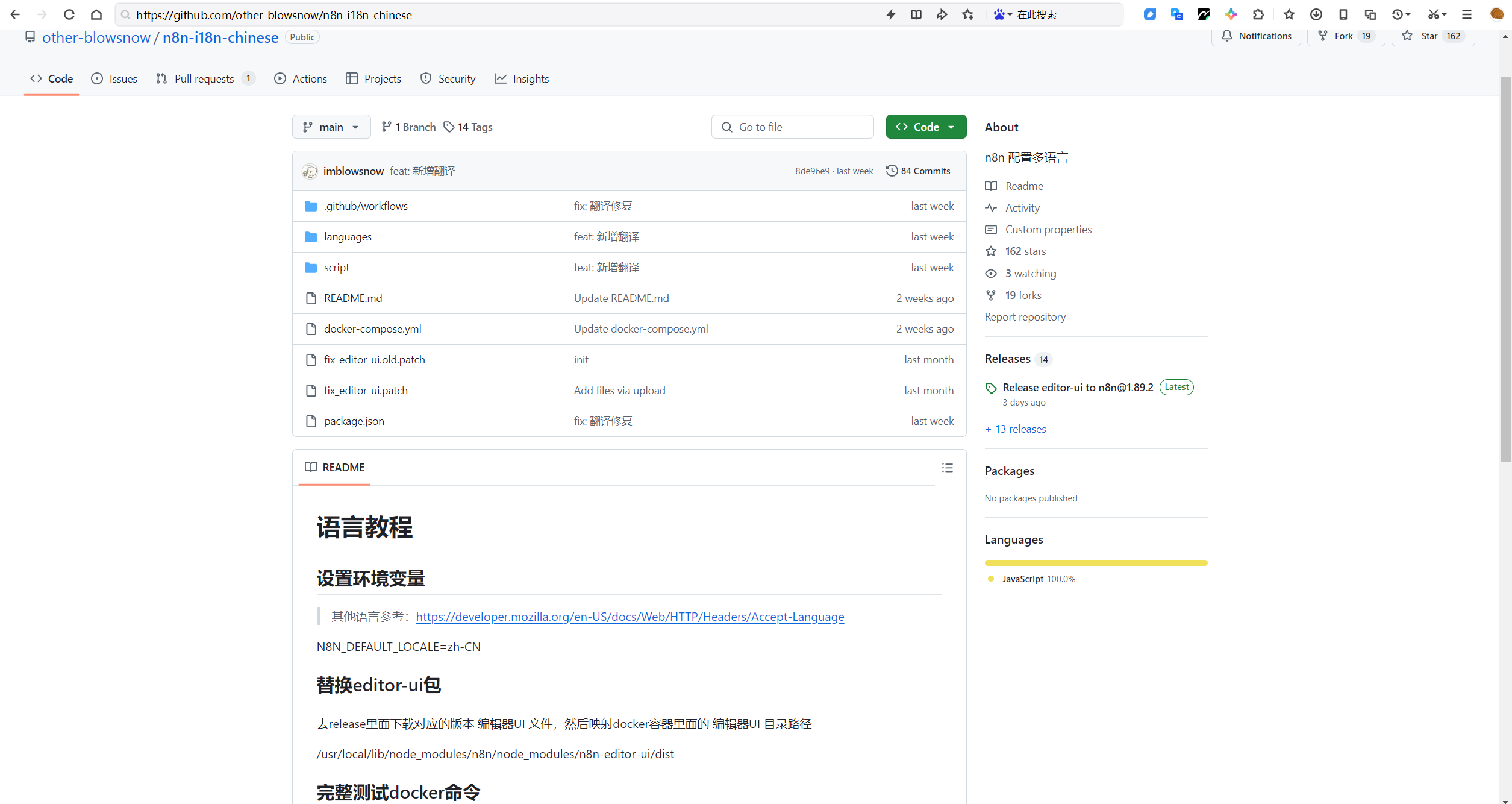Open the history clock dropdown in toolbar

click(x=1401, y=14)
